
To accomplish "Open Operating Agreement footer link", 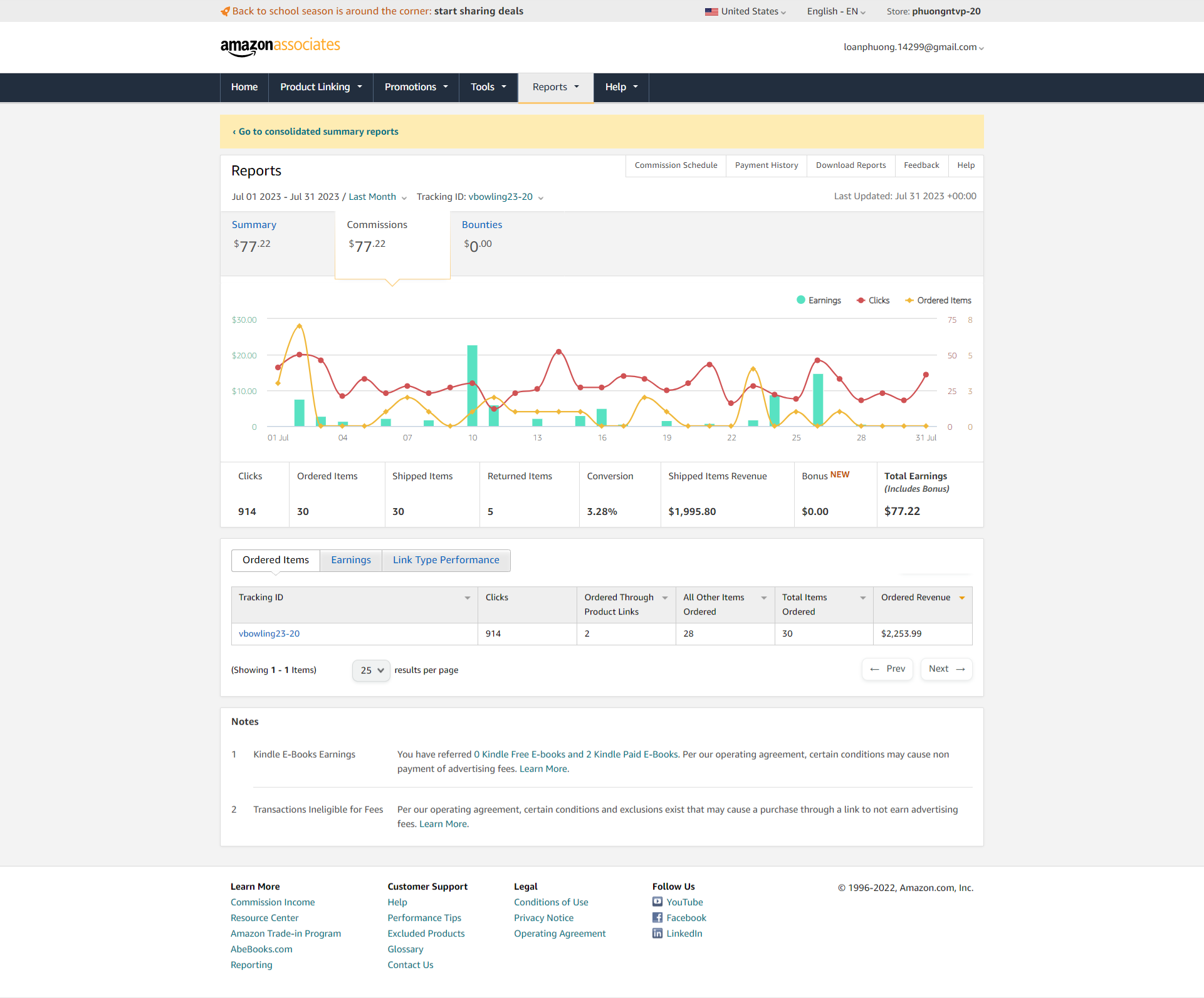I will (x=560, y=933).
